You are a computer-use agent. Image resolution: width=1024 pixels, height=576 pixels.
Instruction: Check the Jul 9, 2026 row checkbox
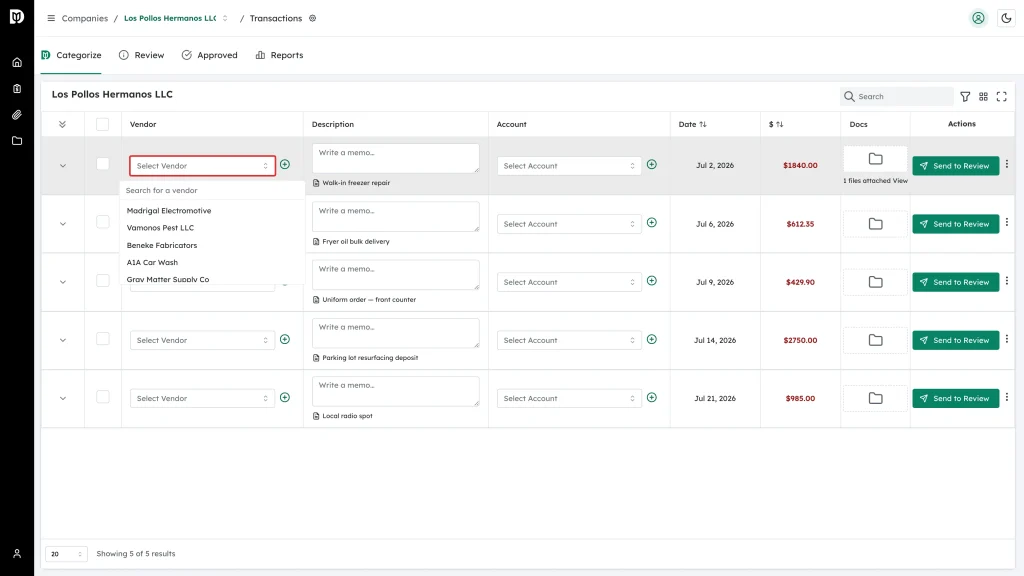pyautogui.click(x=103, y=280)
